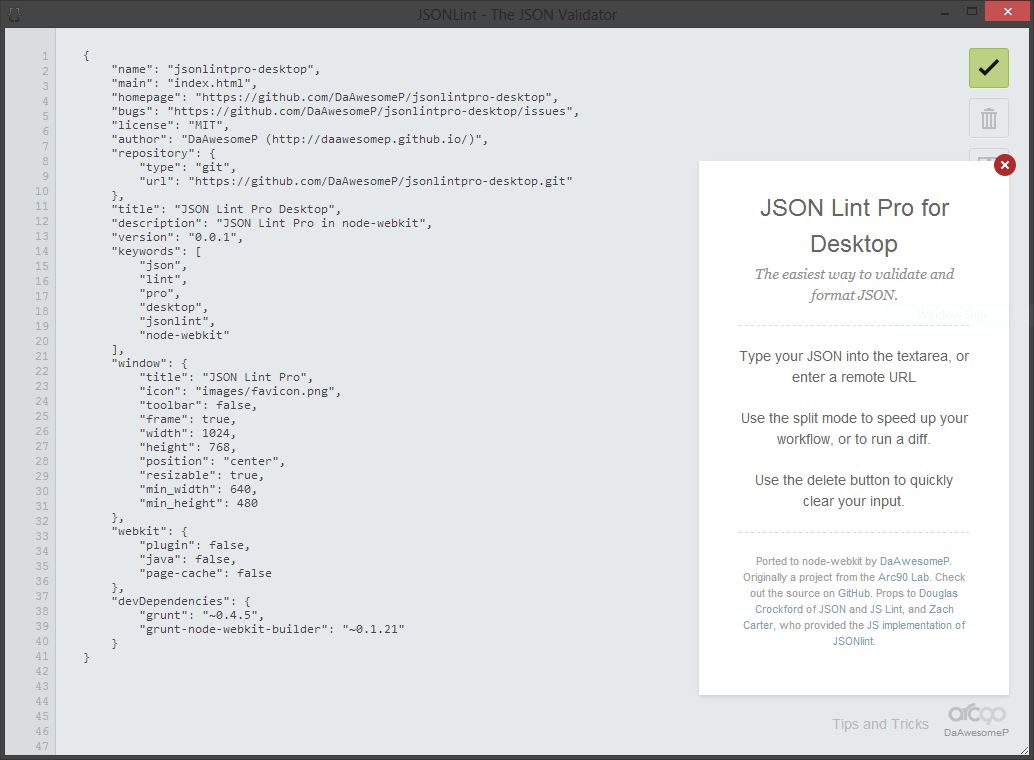Grab the window resize grip in the corner

[1024, 750]
